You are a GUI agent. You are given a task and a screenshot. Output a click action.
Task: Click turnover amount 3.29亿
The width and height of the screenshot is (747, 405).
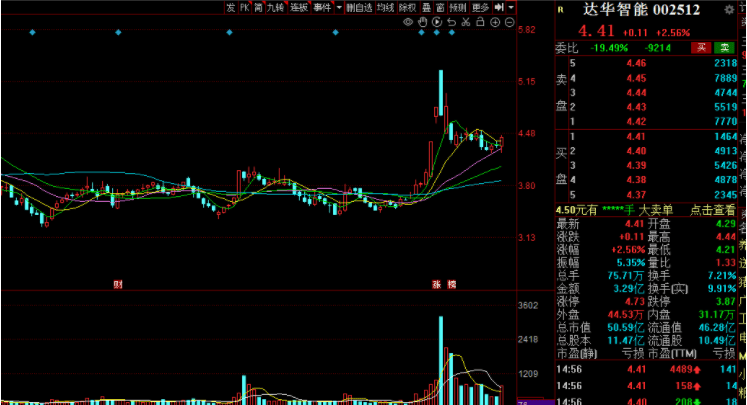click(628, 288)
